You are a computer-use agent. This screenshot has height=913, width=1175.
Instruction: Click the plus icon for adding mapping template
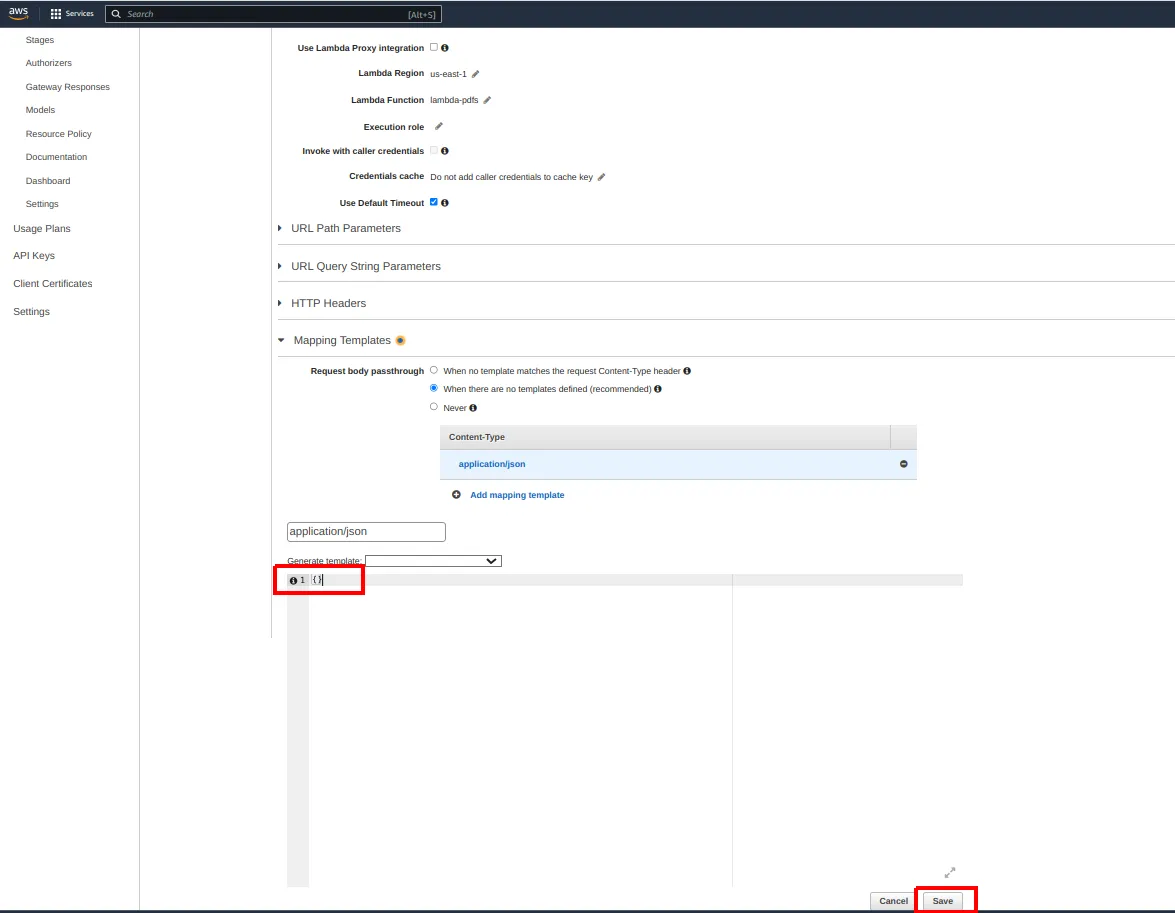click(x=456, y=495)
